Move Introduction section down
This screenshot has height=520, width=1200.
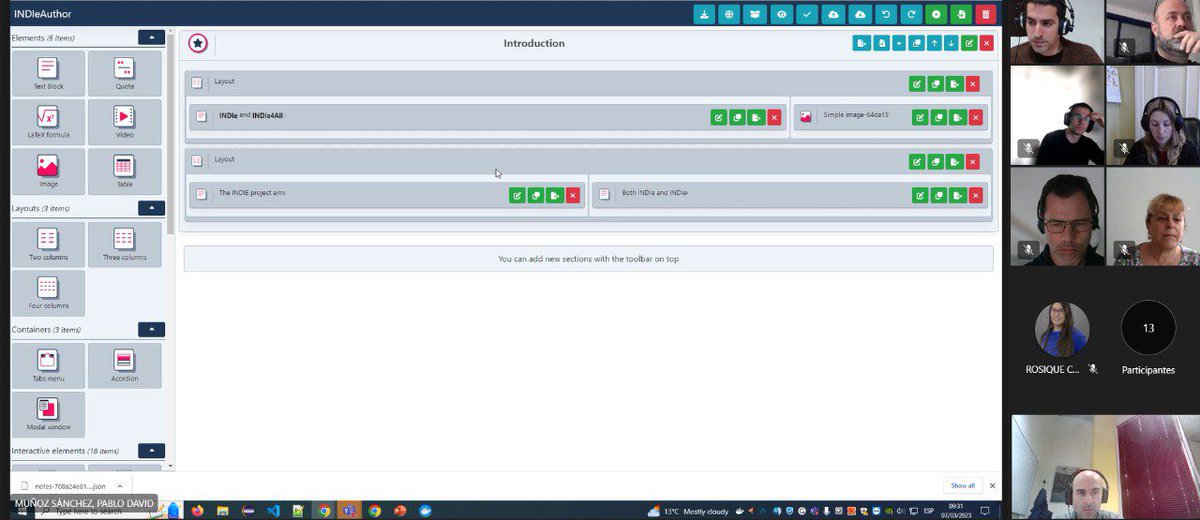pyautogui.click(x=950, y=43)
